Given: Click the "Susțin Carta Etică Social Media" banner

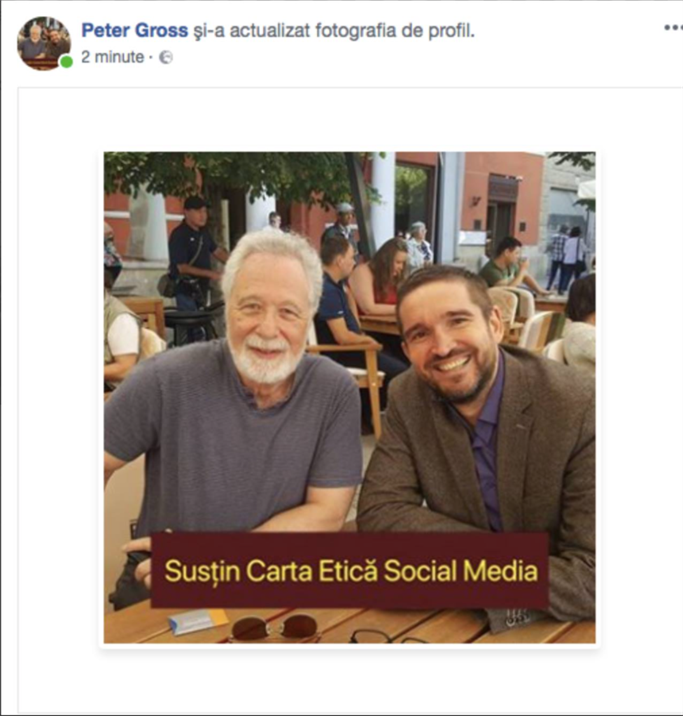Looking at the screenshot, I should (x=350, y=571).
